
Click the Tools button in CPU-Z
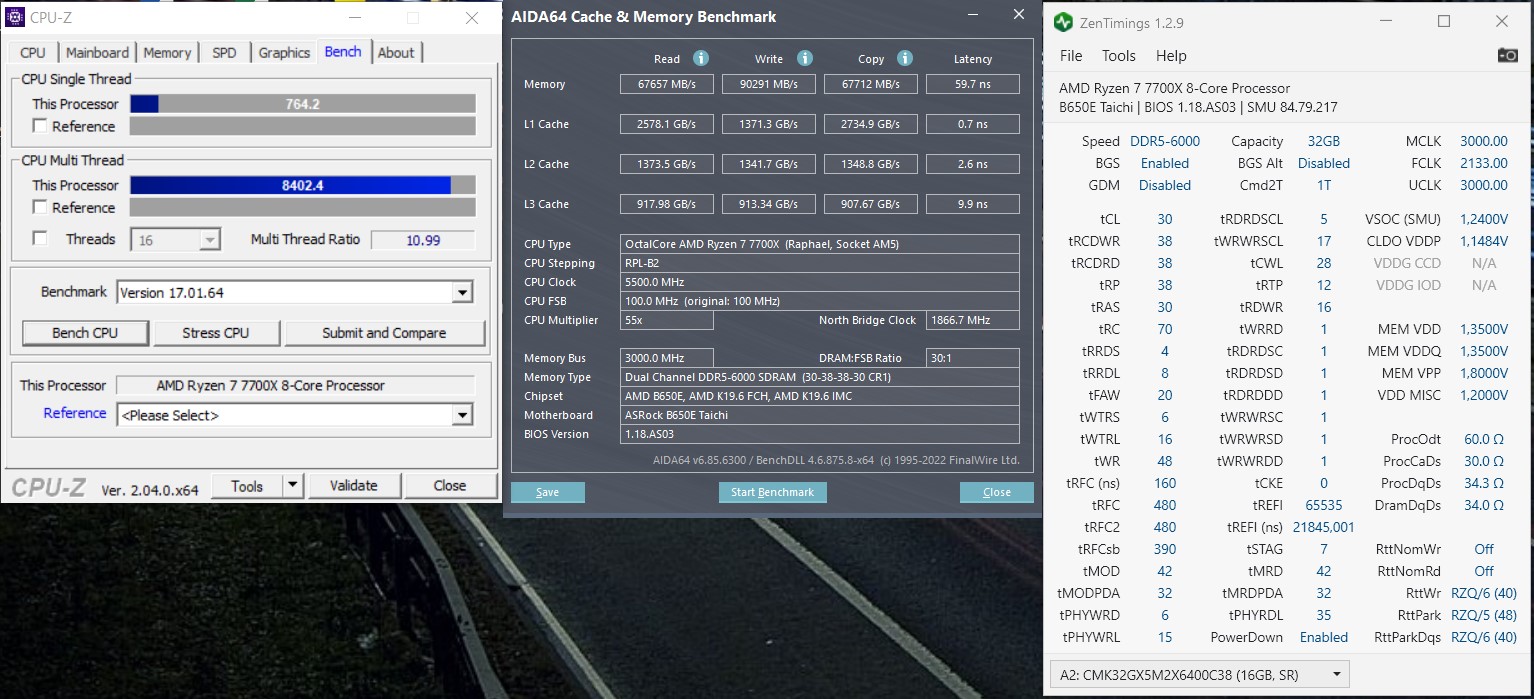247,486
